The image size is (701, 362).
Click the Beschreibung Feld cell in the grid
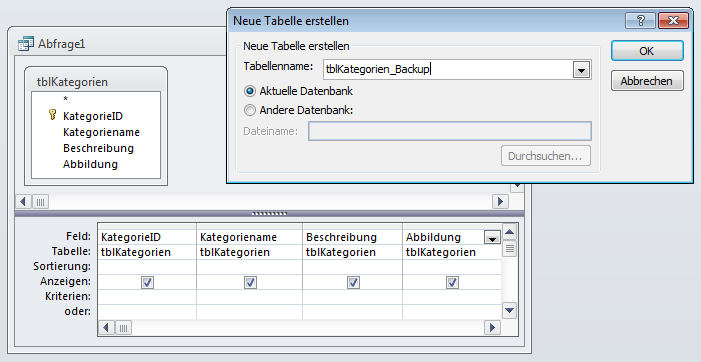(x=353, y=237)
